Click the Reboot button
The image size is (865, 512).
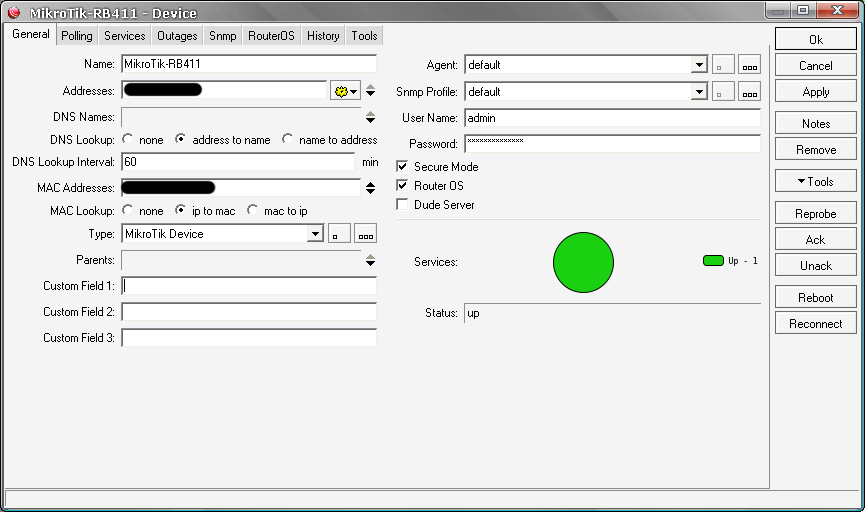coord(815,297)
